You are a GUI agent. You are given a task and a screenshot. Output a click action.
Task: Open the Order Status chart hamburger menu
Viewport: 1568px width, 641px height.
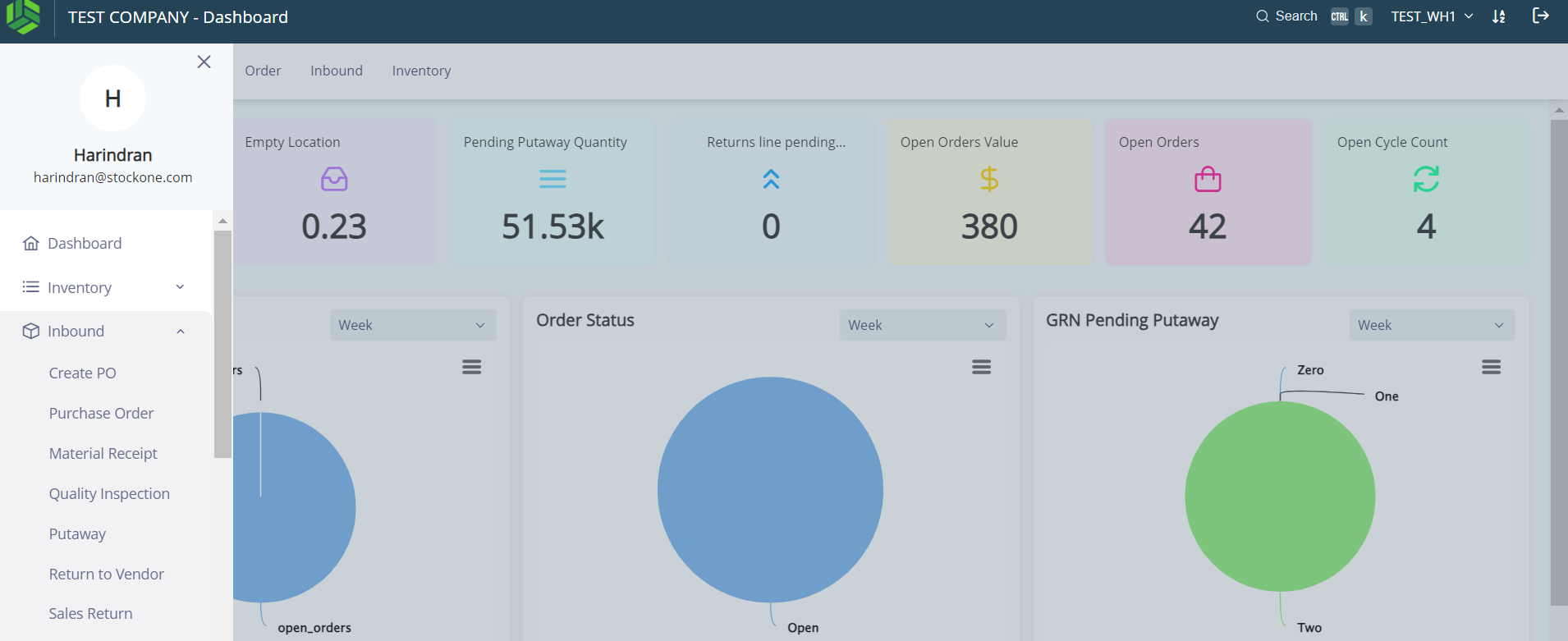pyautogui.click(x=981, y=367)
